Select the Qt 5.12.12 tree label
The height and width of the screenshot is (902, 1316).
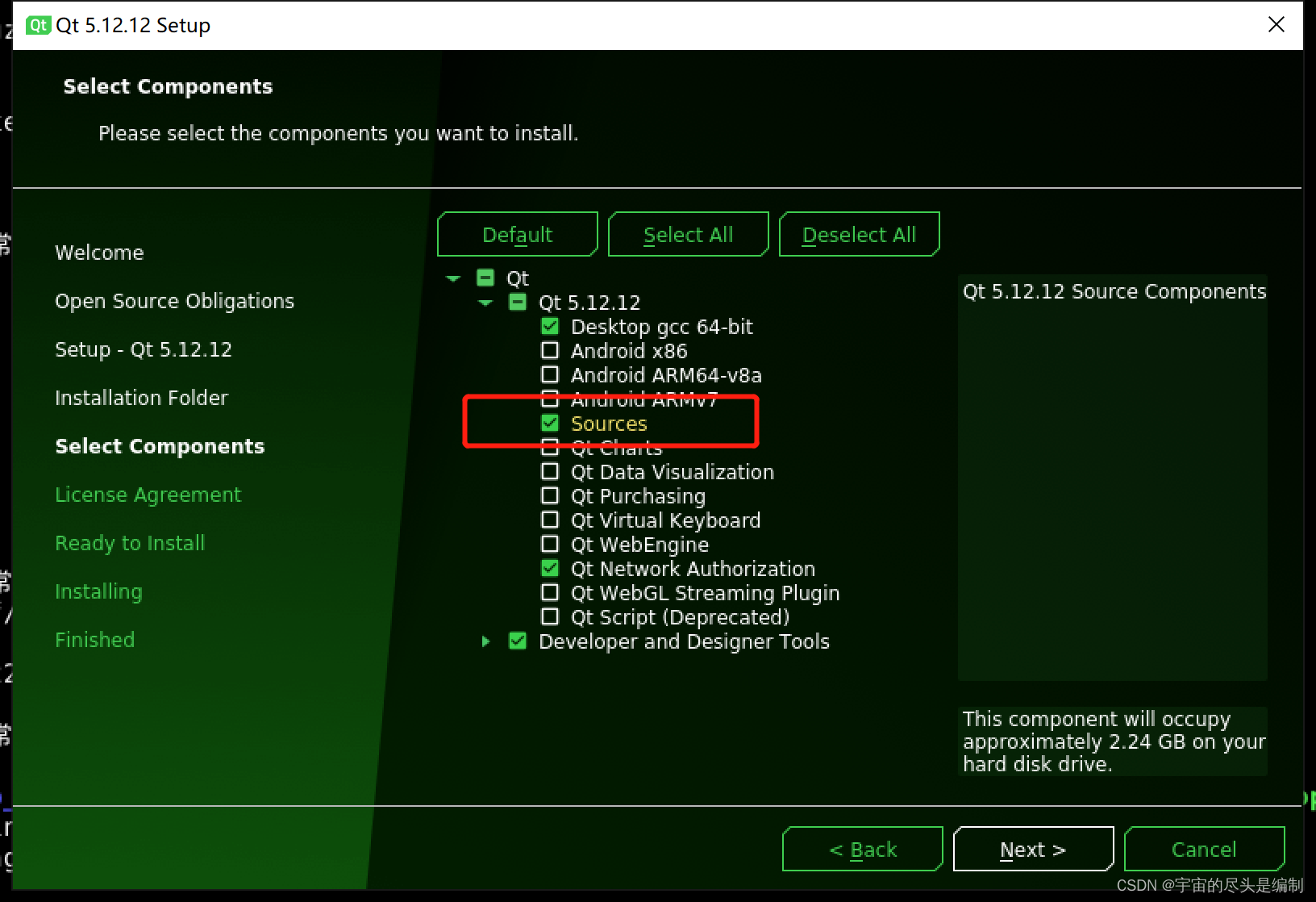tap(589, 303)
